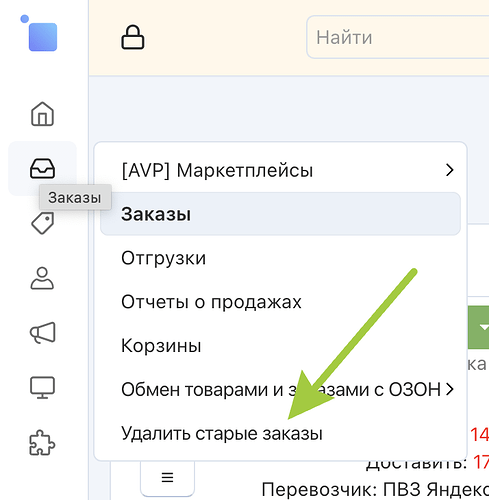Open the price tag products sidebar icon
The image size is (489, 500).
click(42, 223)
